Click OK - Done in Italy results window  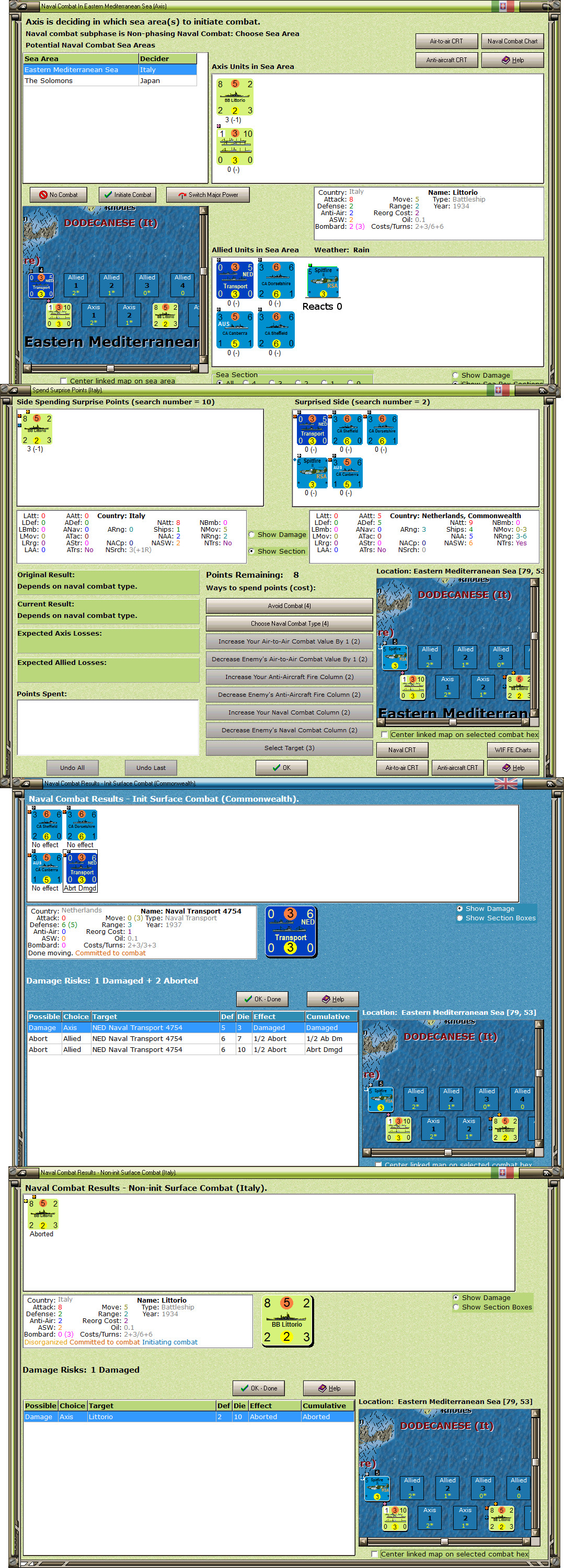click(x=259, y=1388)
